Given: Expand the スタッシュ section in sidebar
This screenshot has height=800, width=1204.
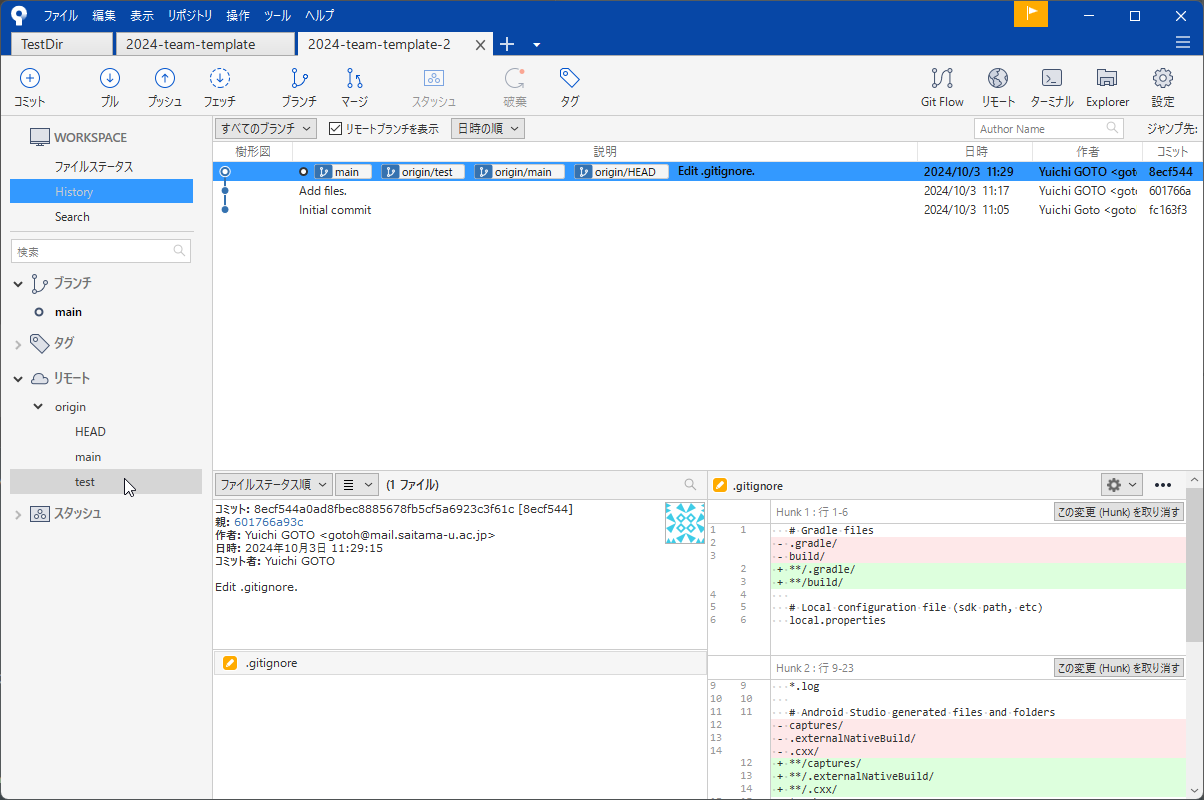Looking at the screenshot, I should tap(18, 514).
